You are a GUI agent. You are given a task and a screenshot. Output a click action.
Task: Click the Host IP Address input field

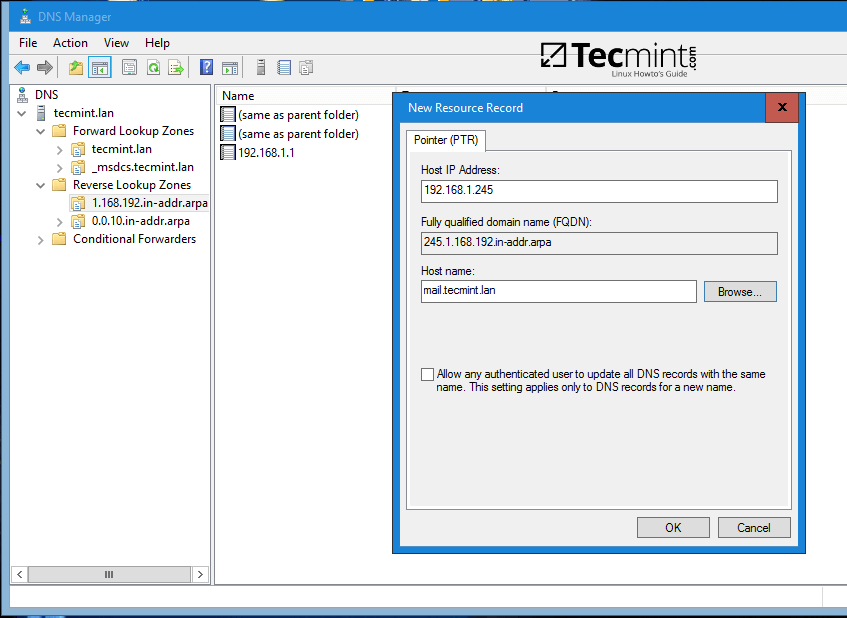click(598, 191)
